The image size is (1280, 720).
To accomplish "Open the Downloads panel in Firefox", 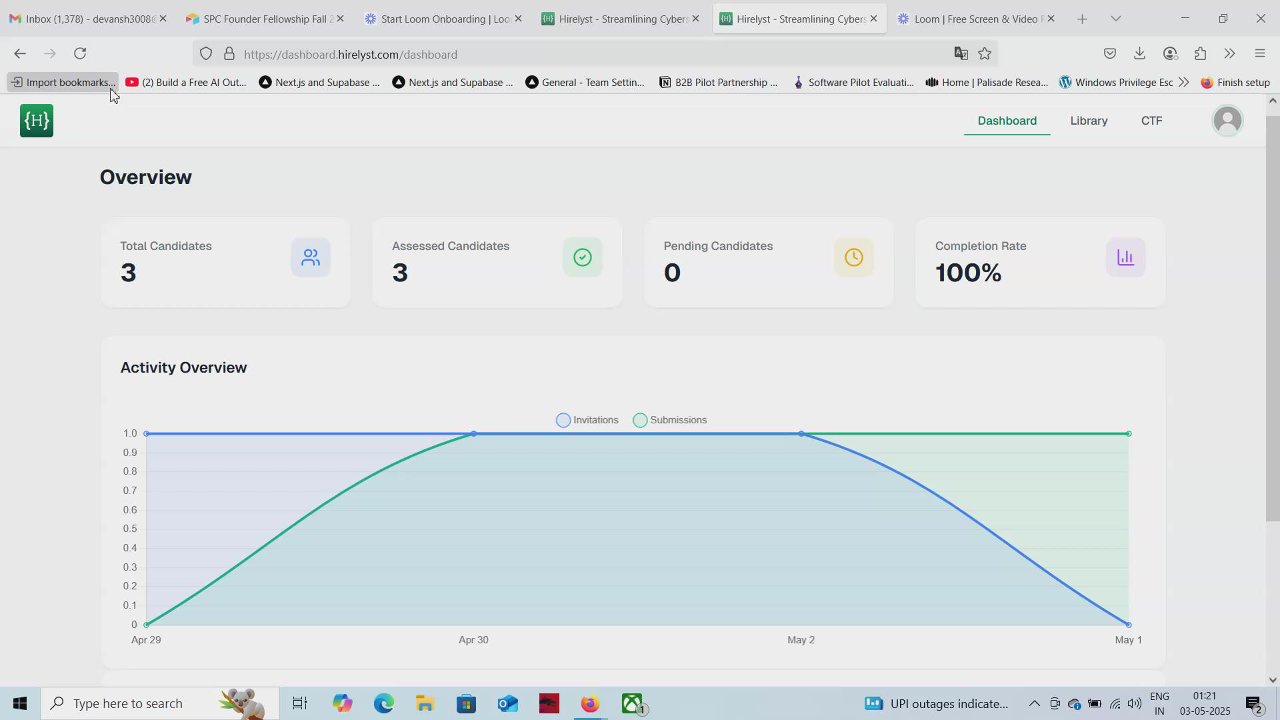I will pos(1139,54).
